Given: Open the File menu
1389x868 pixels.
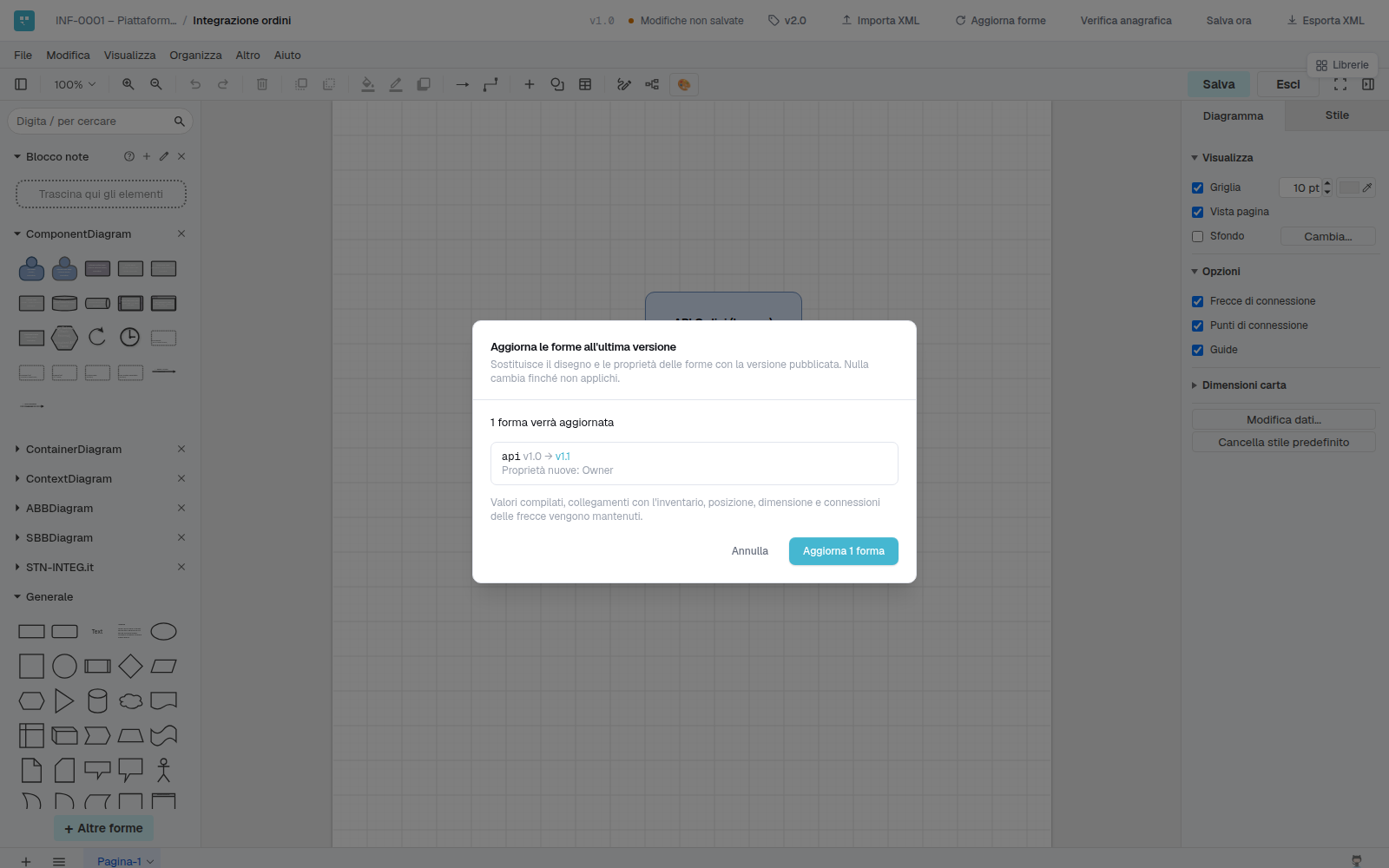Looking at the screenshot, I should point(23,55).
